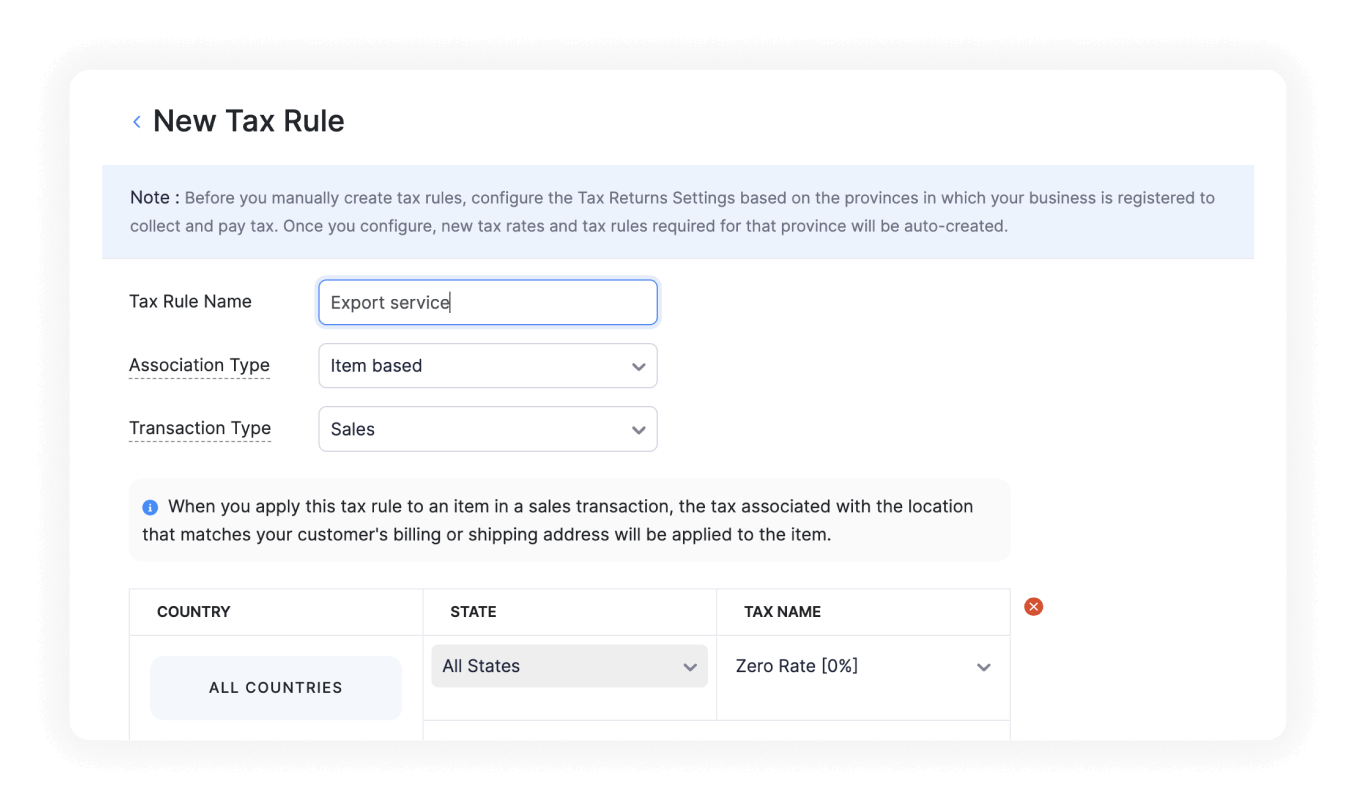The height and width of the screenshot is (808, 1354).
Task: Open the Zero Rate [0%] tax dropdown
Action: pyautogui.click(x=862, y=667)
